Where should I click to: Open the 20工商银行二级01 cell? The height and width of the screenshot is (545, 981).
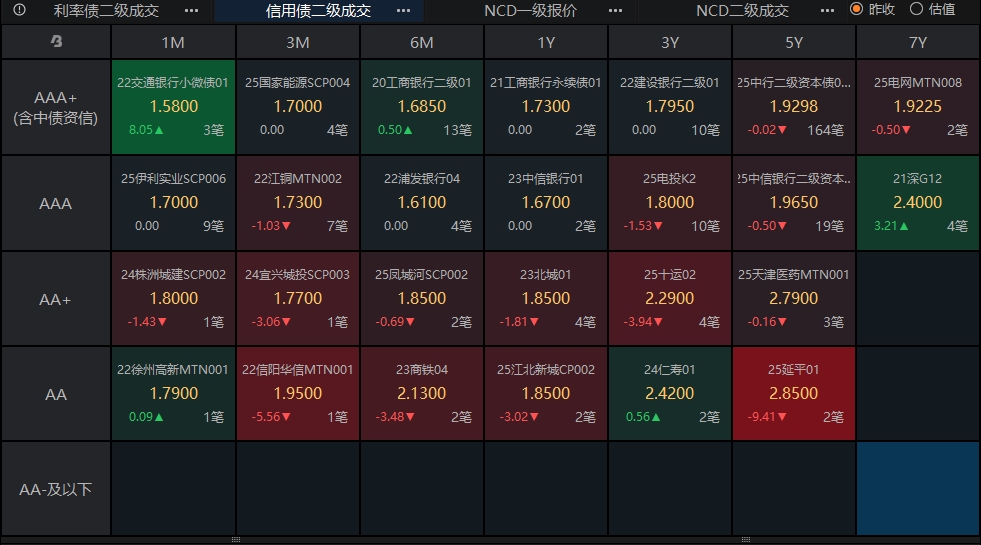tap(422, 107)
